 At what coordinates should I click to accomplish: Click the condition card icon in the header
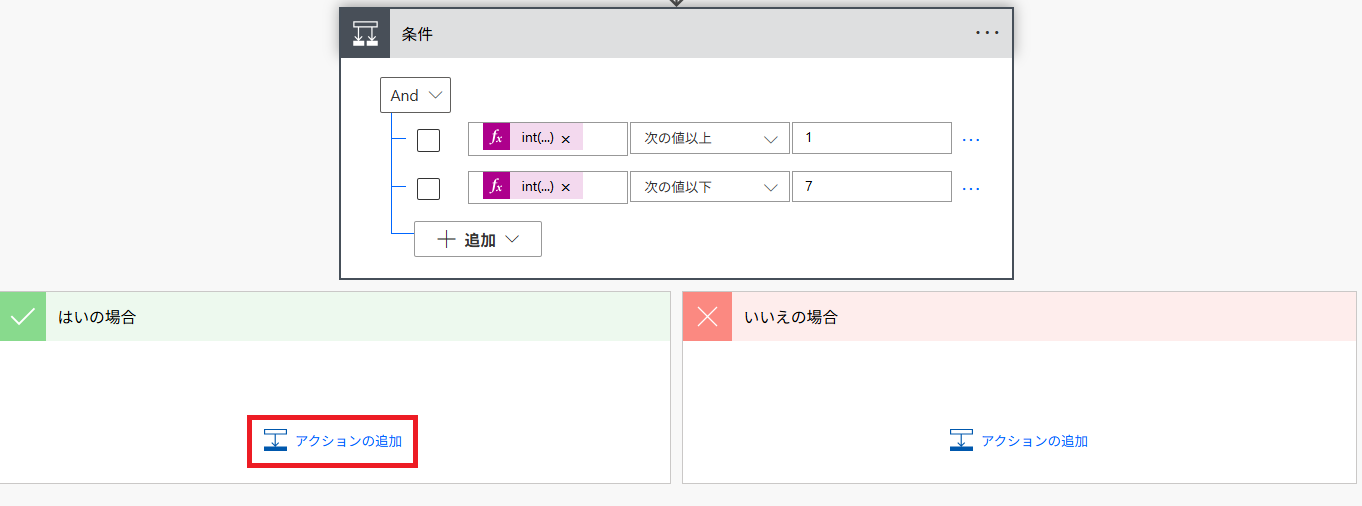coord(365,33)
